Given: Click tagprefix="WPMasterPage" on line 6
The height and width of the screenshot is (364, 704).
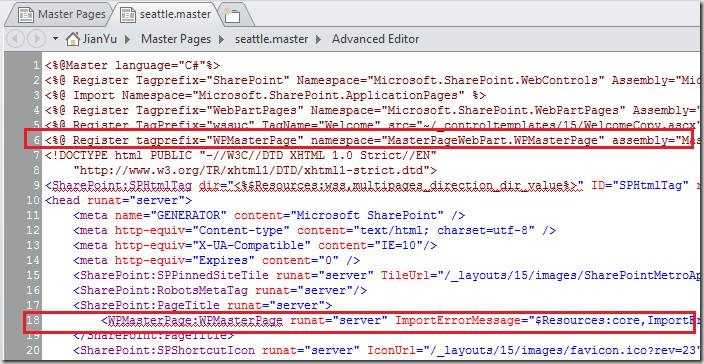Looking at the screenshot, I should point(220,140).
